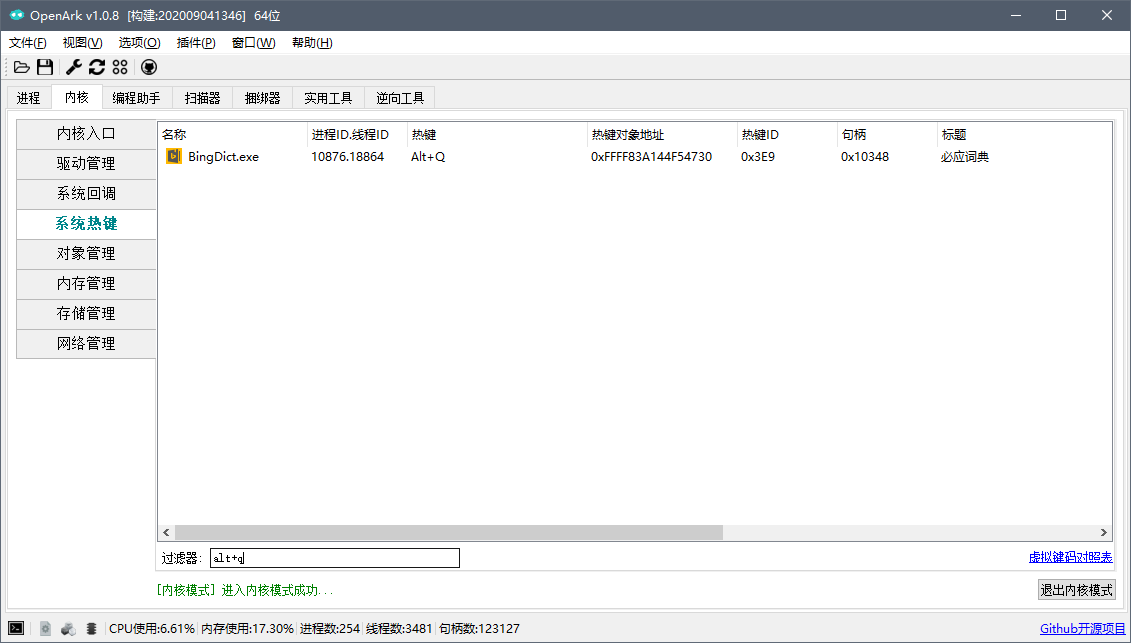View the 虚拟键码对照表 link
1131x643 pixels.
pyautogui.click(x=1072, y=557)
